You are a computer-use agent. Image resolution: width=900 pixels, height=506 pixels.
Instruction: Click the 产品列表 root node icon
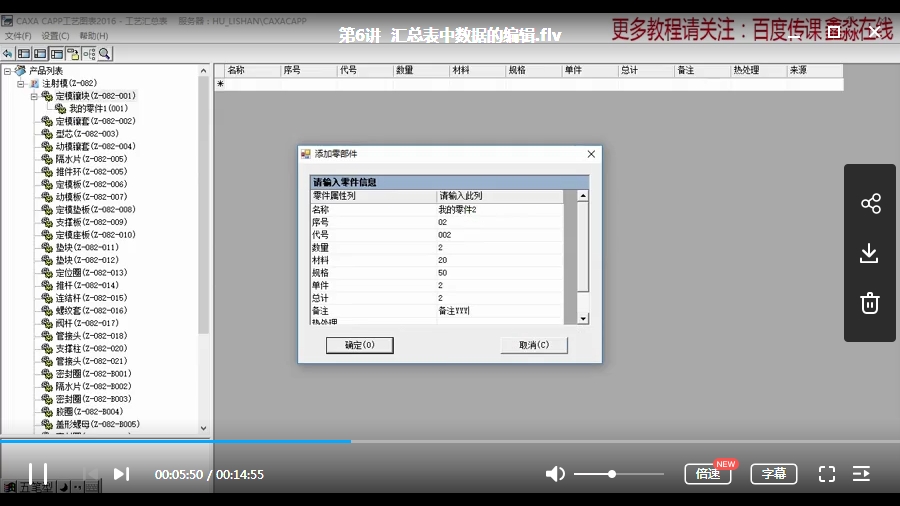coord(21,71)
